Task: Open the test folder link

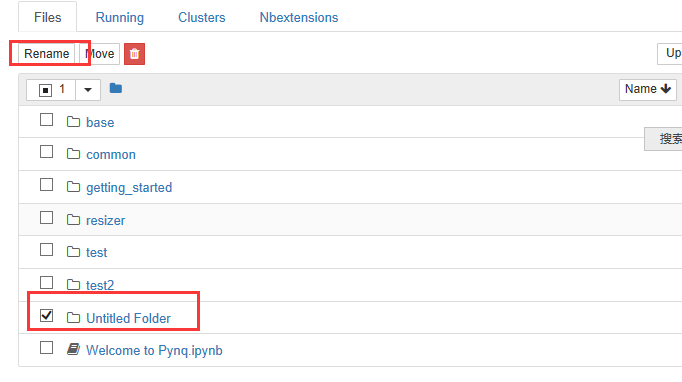Action: (97, 252)
